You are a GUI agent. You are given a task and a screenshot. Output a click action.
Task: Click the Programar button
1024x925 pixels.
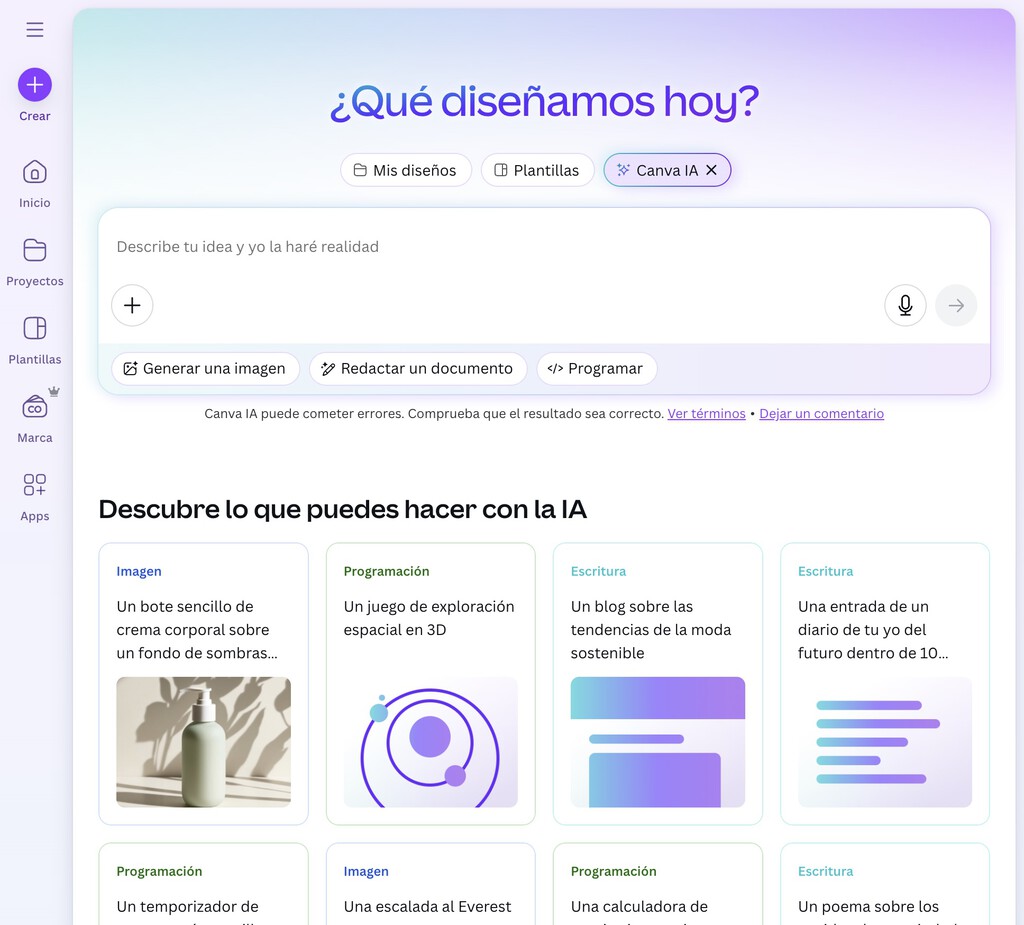point(596,368)
